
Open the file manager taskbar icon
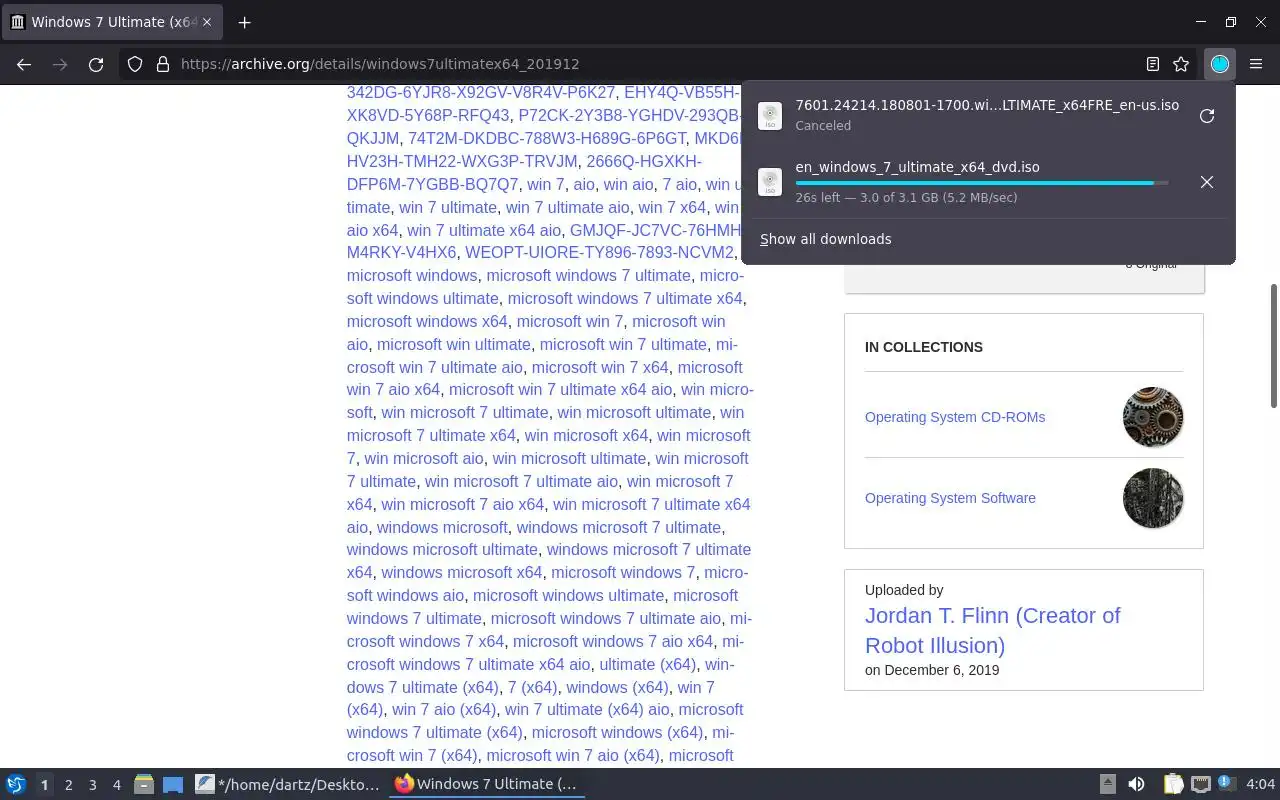143,784
